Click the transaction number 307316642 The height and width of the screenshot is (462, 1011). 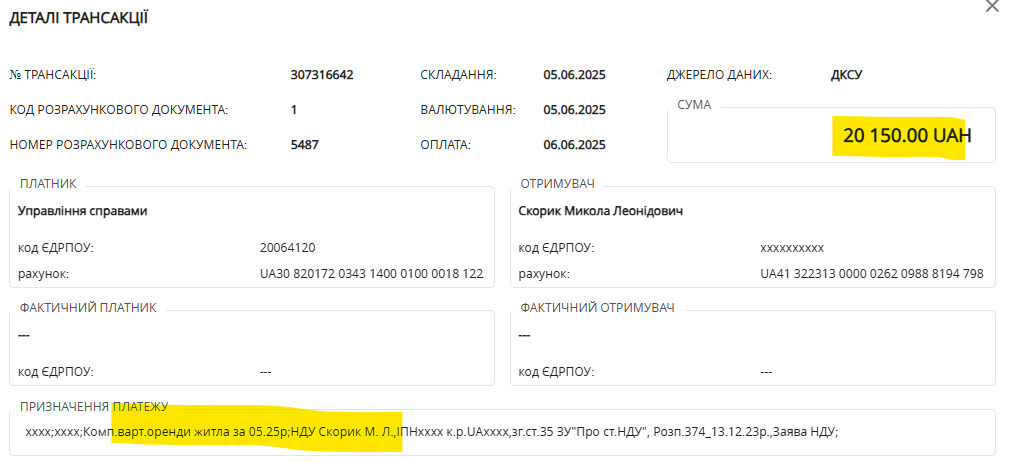(x=321, y=75)
